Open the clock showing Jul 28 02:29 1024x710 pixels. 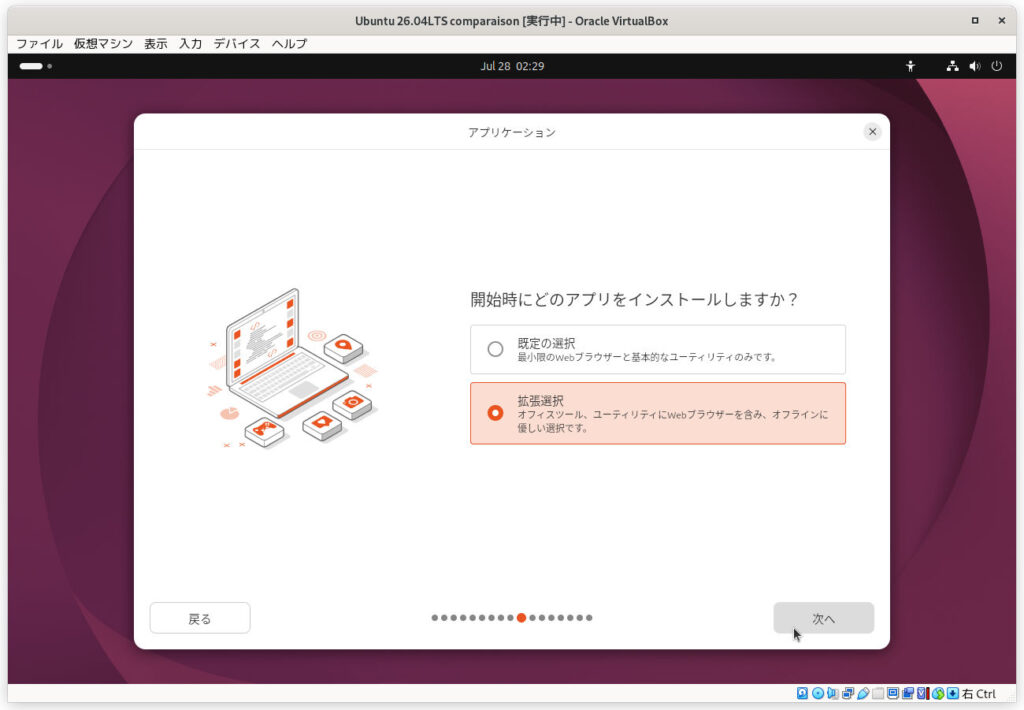click(512, 66)
